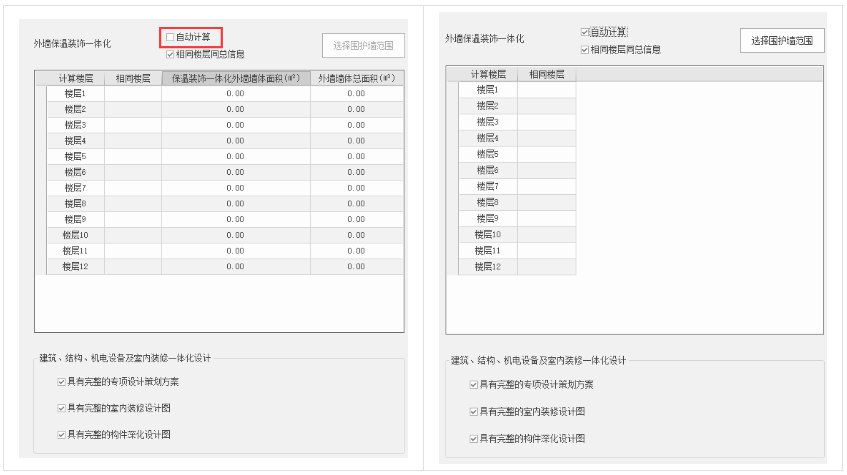Click 外墙墙体总面积 cell for 楼层1
This screenshot has width=847, height=475.
[x=357, y=93]
